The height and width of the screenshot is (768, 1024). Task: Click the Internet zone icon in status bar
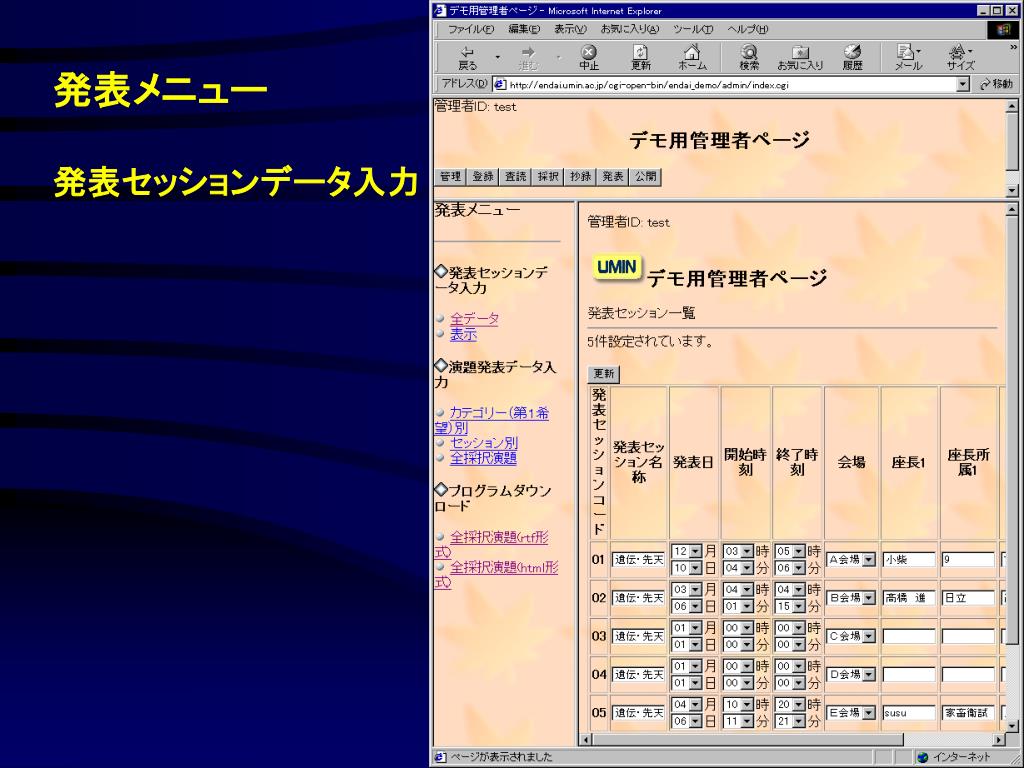click(923, 757)
